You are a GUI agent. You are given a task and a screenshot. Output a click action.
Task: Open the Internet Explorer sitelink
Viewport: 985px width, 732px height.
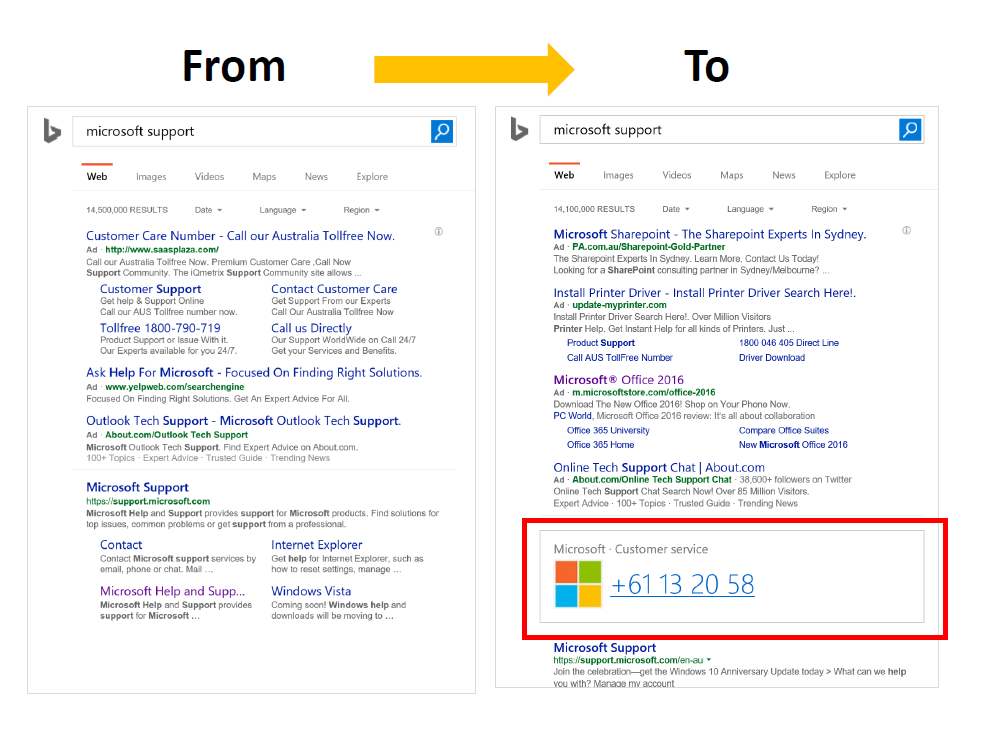[x=317, y=545]
